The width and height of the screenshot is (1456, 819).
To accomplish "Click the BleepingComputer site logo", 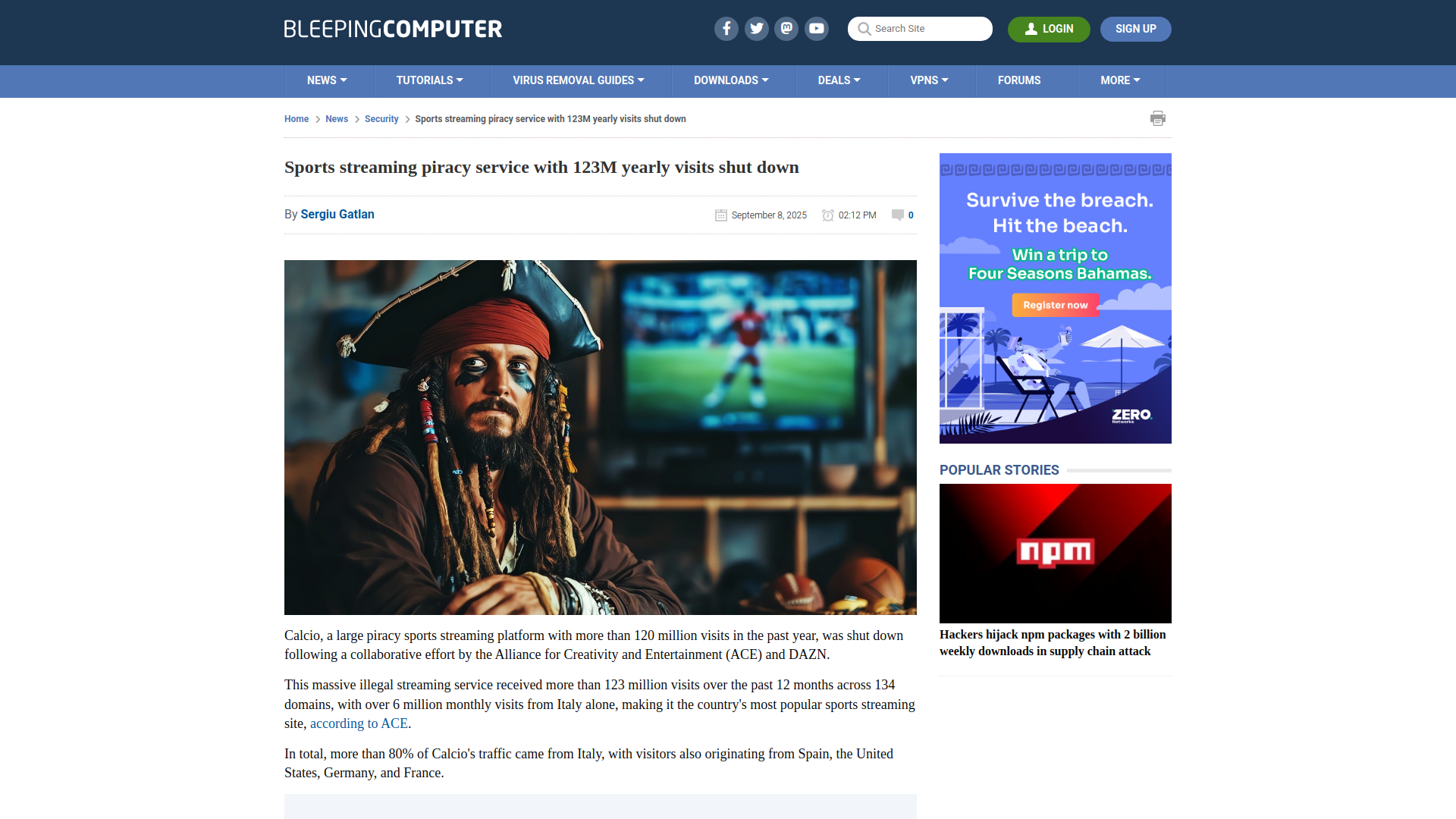I will coord(393,29).
